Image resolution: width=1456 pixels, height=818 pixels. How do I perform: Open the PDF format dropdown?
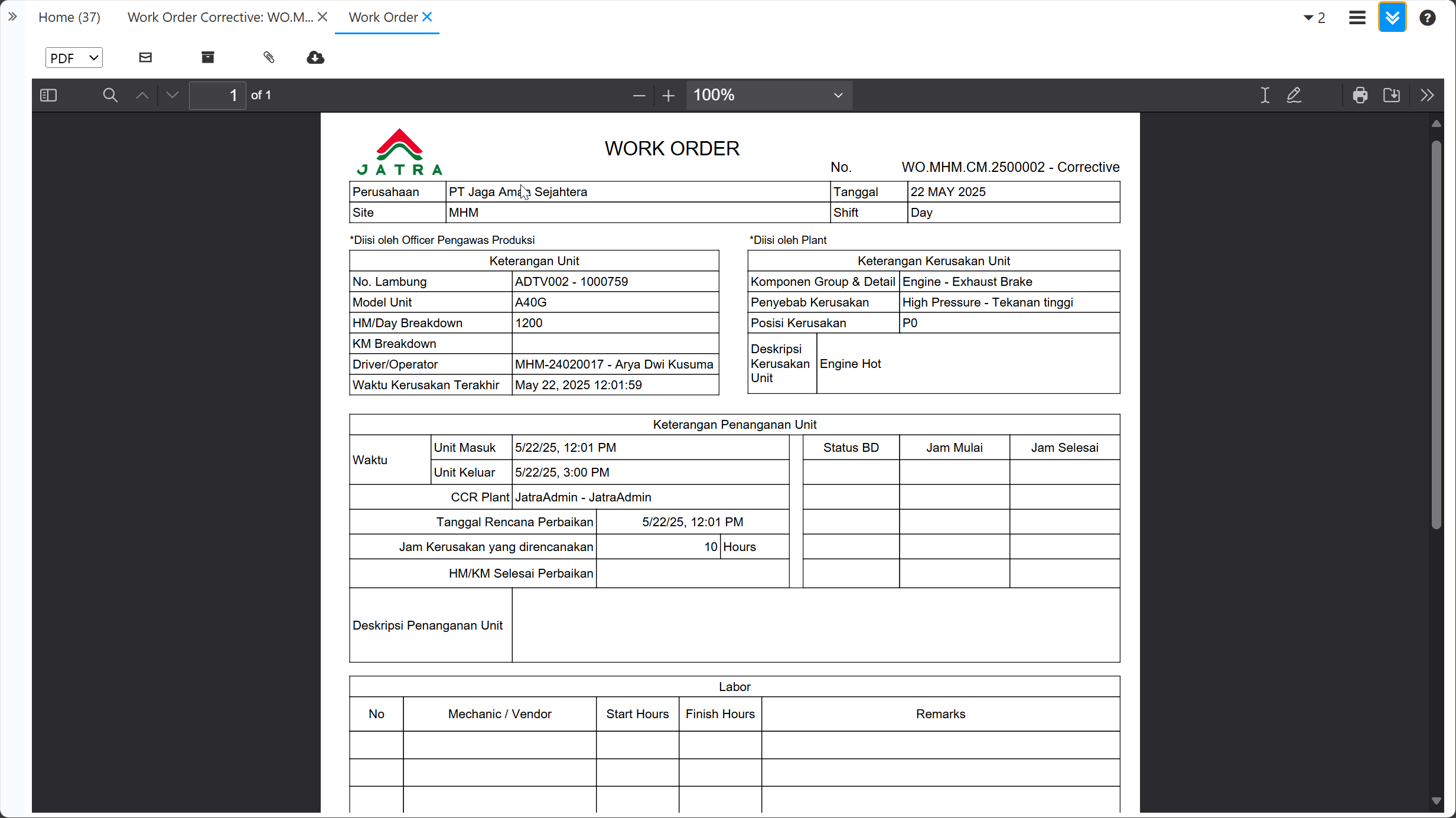coord(74,58)
